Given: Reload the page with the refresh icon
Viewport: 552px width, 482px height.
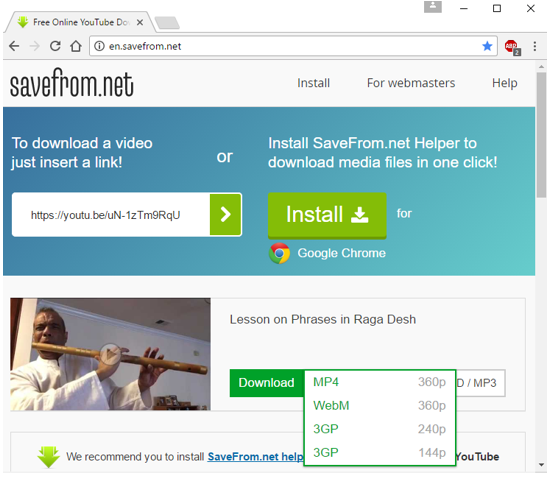Looking at the screenshot, I should [x=55, y=46].
